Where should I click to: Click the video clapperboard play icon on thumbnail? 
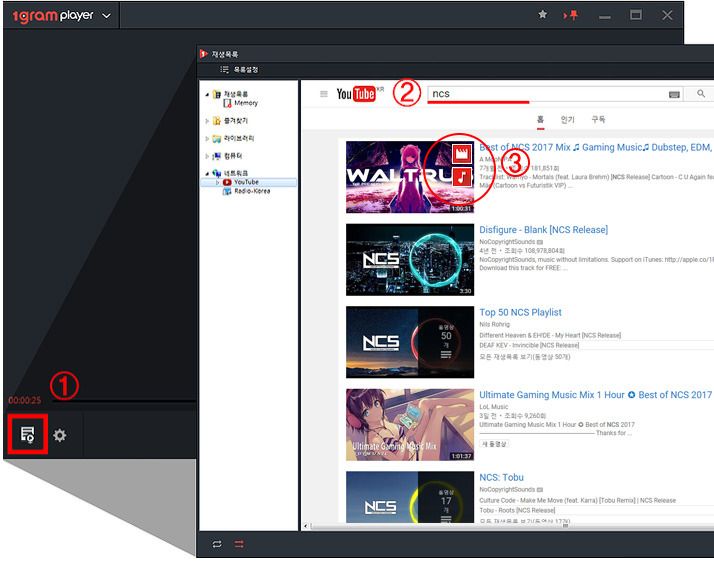(462, 153)
